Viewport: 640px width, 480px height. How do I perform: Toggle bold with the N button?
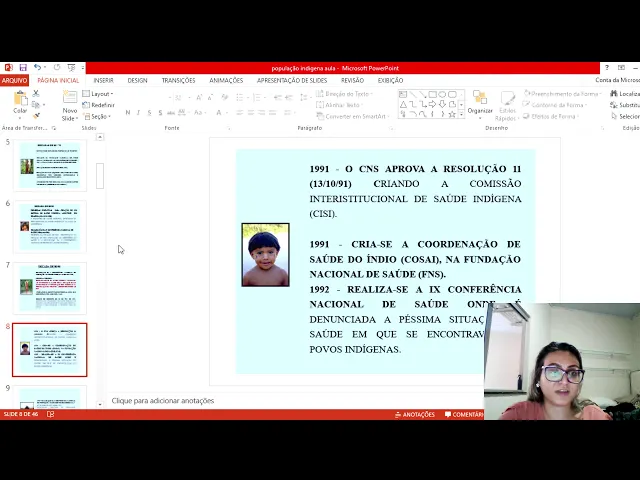[128, 113]
